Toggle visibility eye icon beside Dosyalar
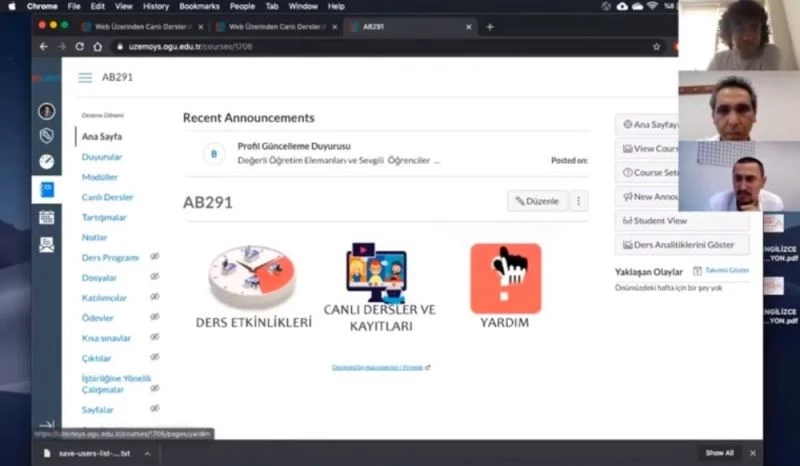Viewport: 800px width, 466px height. [x=154, y=277]
